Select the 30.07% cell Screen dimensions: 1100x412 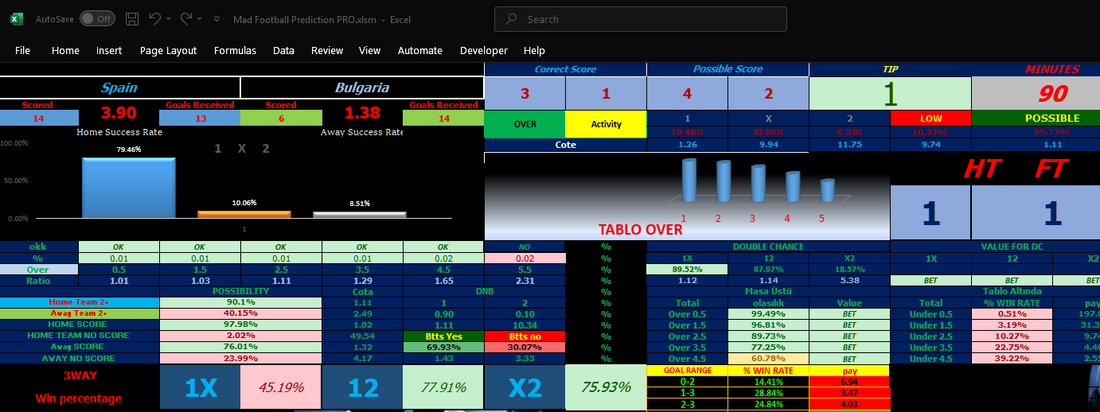tap(525, 347)
